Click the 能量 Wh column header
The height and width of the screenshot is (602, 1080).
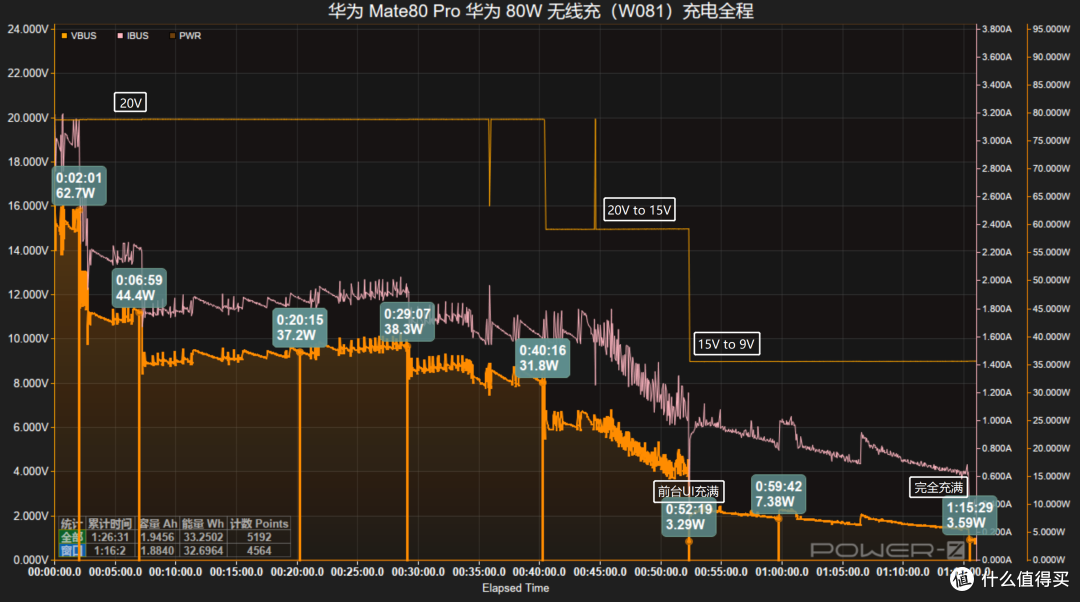(x=202, y=523)
